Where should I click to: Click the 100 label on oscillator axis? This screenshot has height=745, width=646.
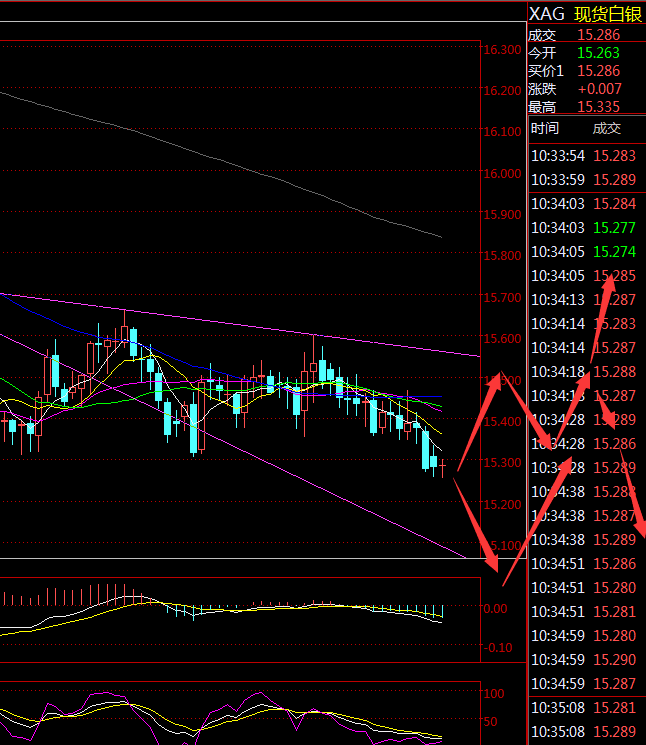point(494,694)
